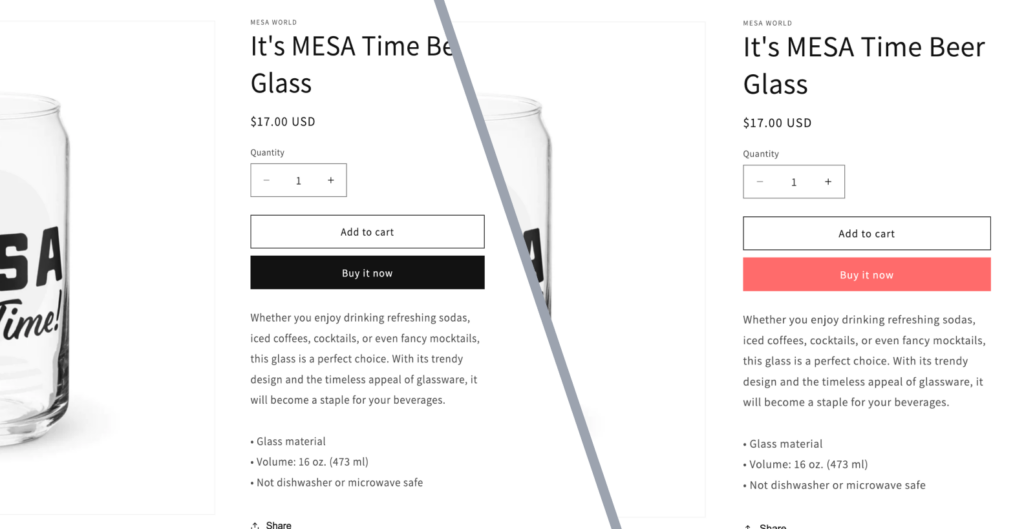
Task: Focus the quantity field on left product page
Action: tap(298, 181)
